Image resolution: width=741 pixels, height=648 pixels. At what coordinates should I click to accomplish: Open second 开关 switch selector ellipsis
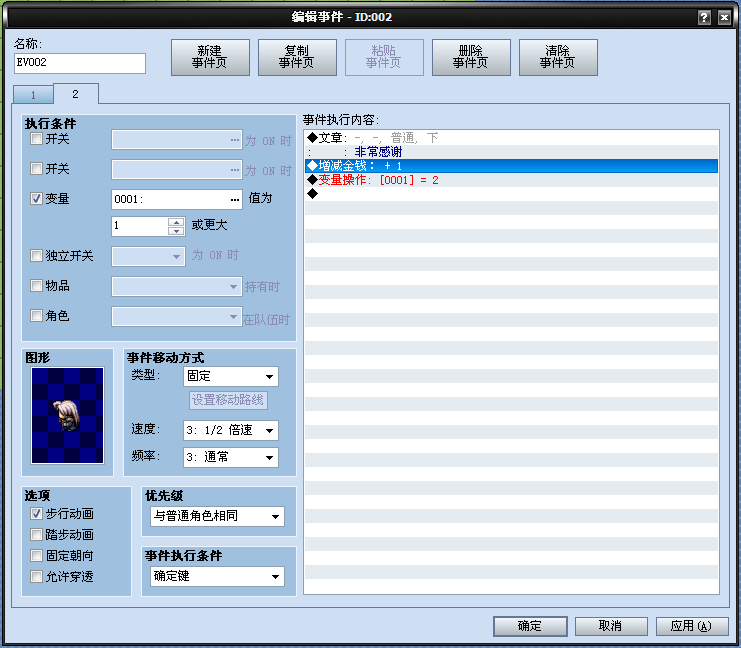pos(235,170)
